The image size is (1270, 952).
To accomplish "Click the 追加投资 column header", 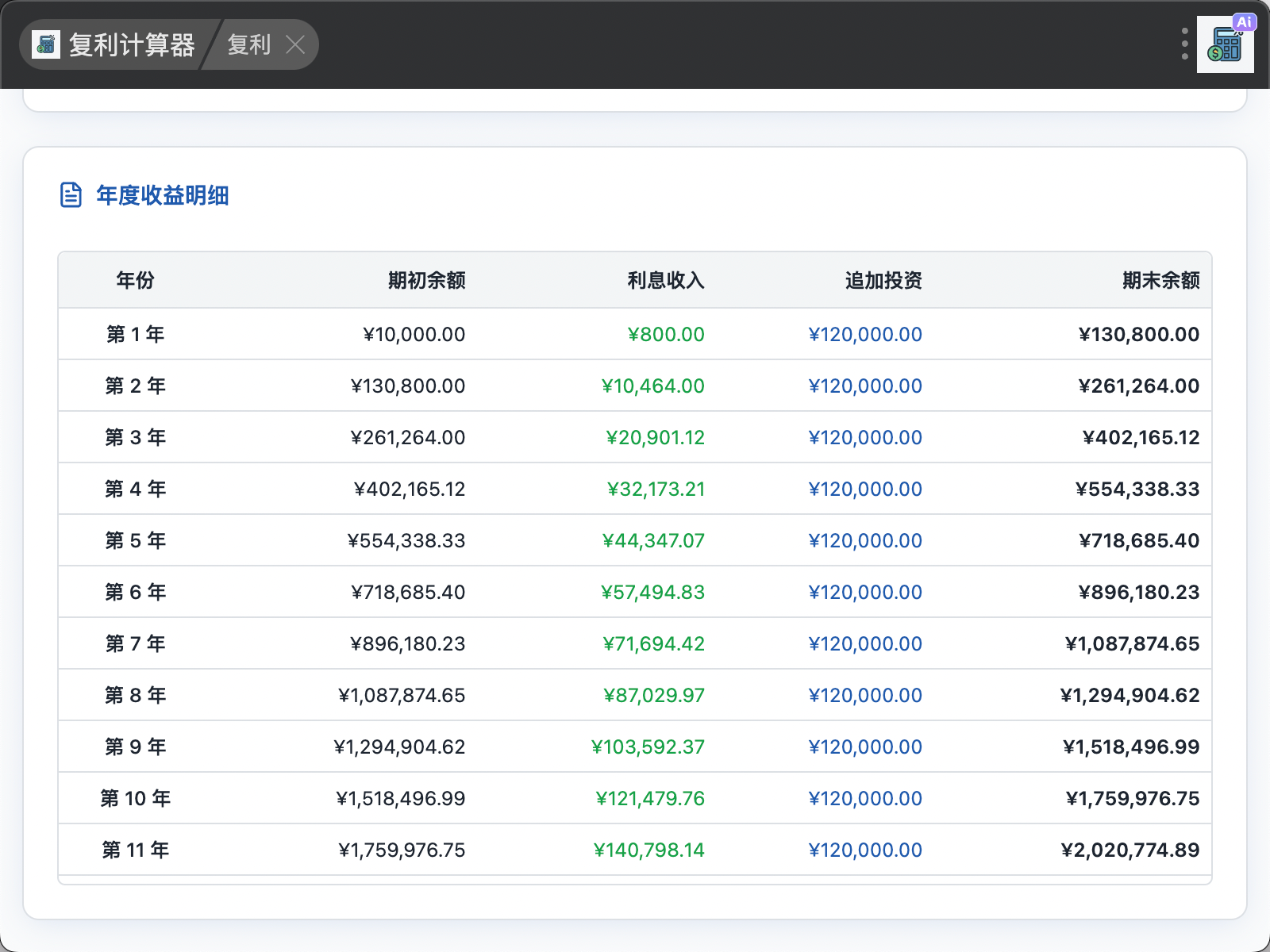I will click(x=883, y=280).
